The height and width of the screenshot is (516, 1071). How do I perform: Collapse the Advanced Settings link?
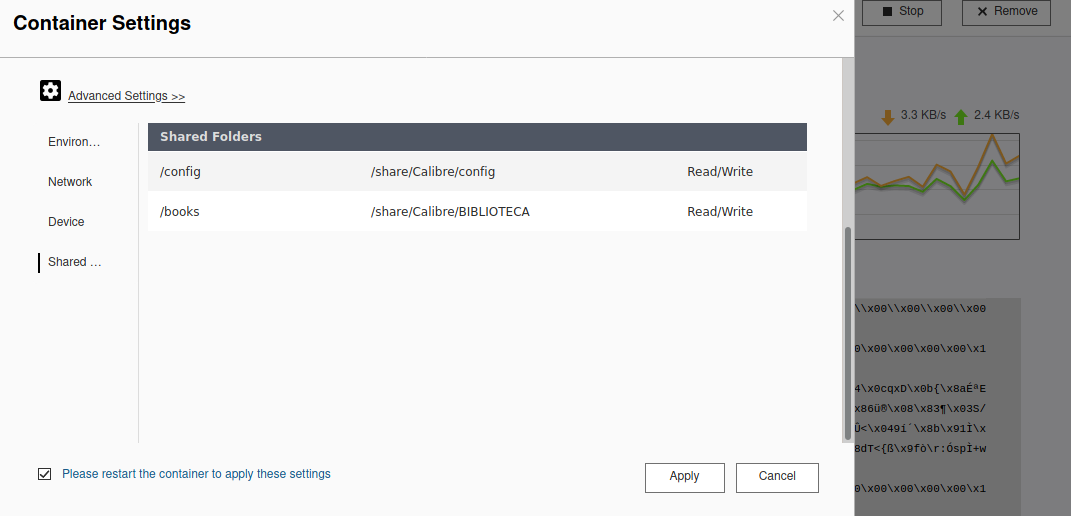[x=126, y=96]
